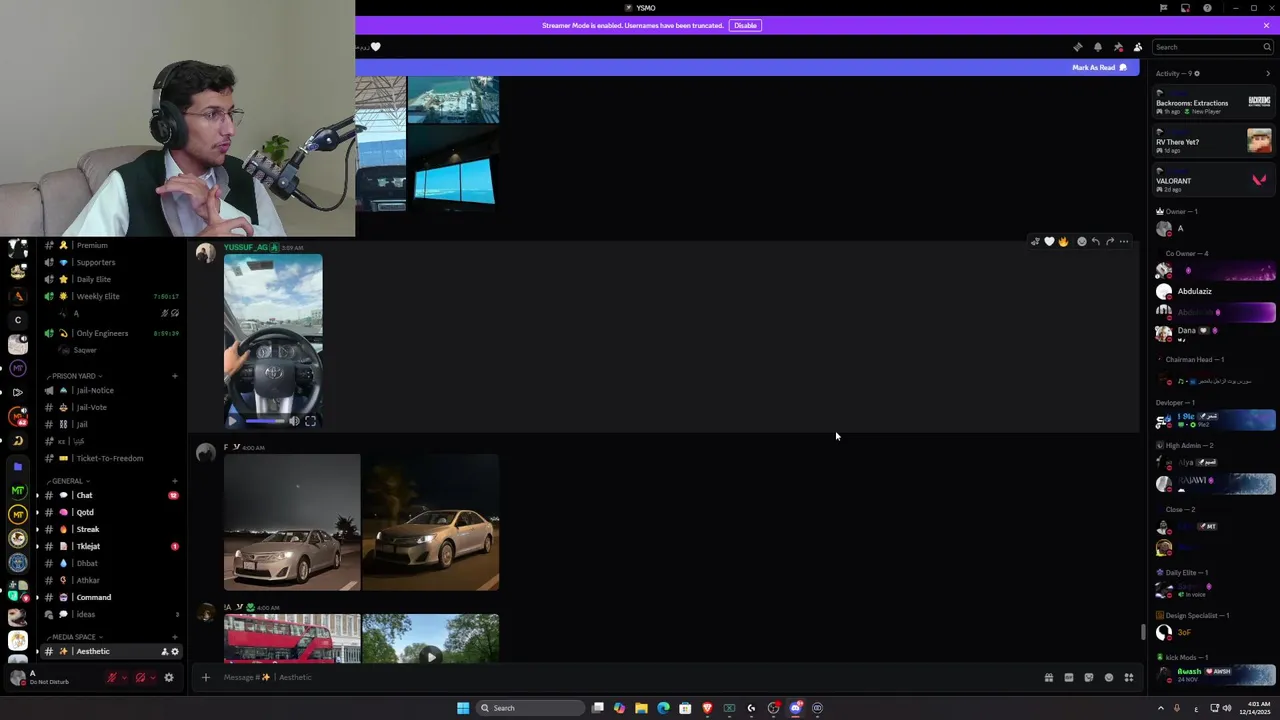Open the Qotd channel
Viewport: 1280px width, 720px height.
pos(110,512)
